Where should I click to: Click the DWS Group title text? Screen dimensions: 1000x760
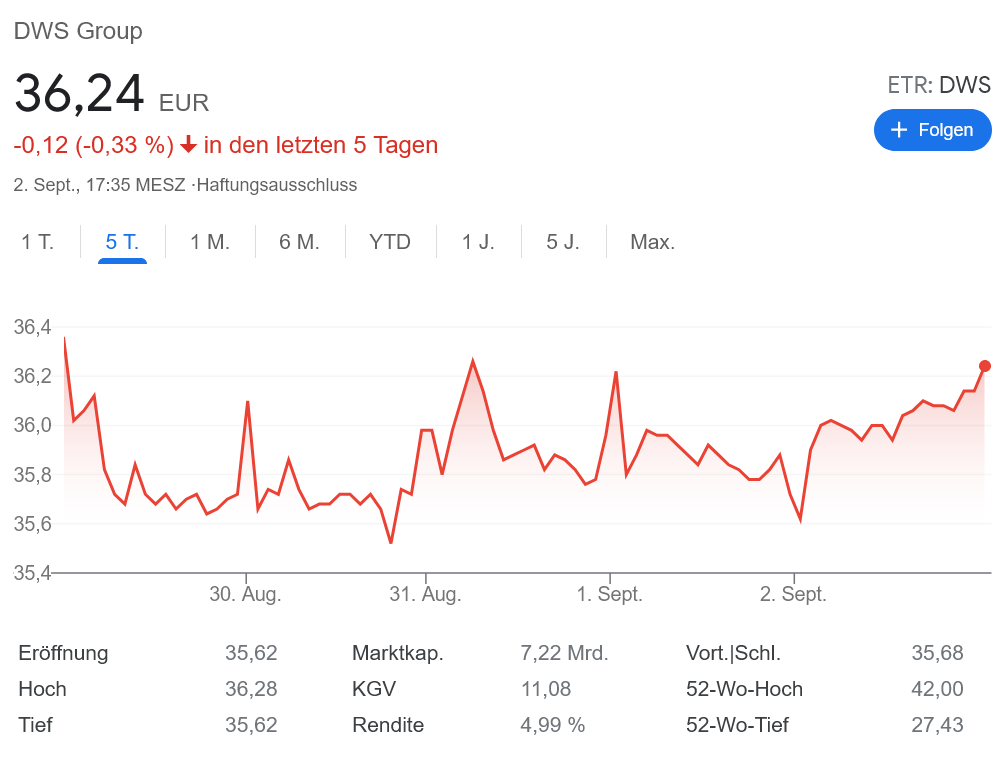(78, 31)
